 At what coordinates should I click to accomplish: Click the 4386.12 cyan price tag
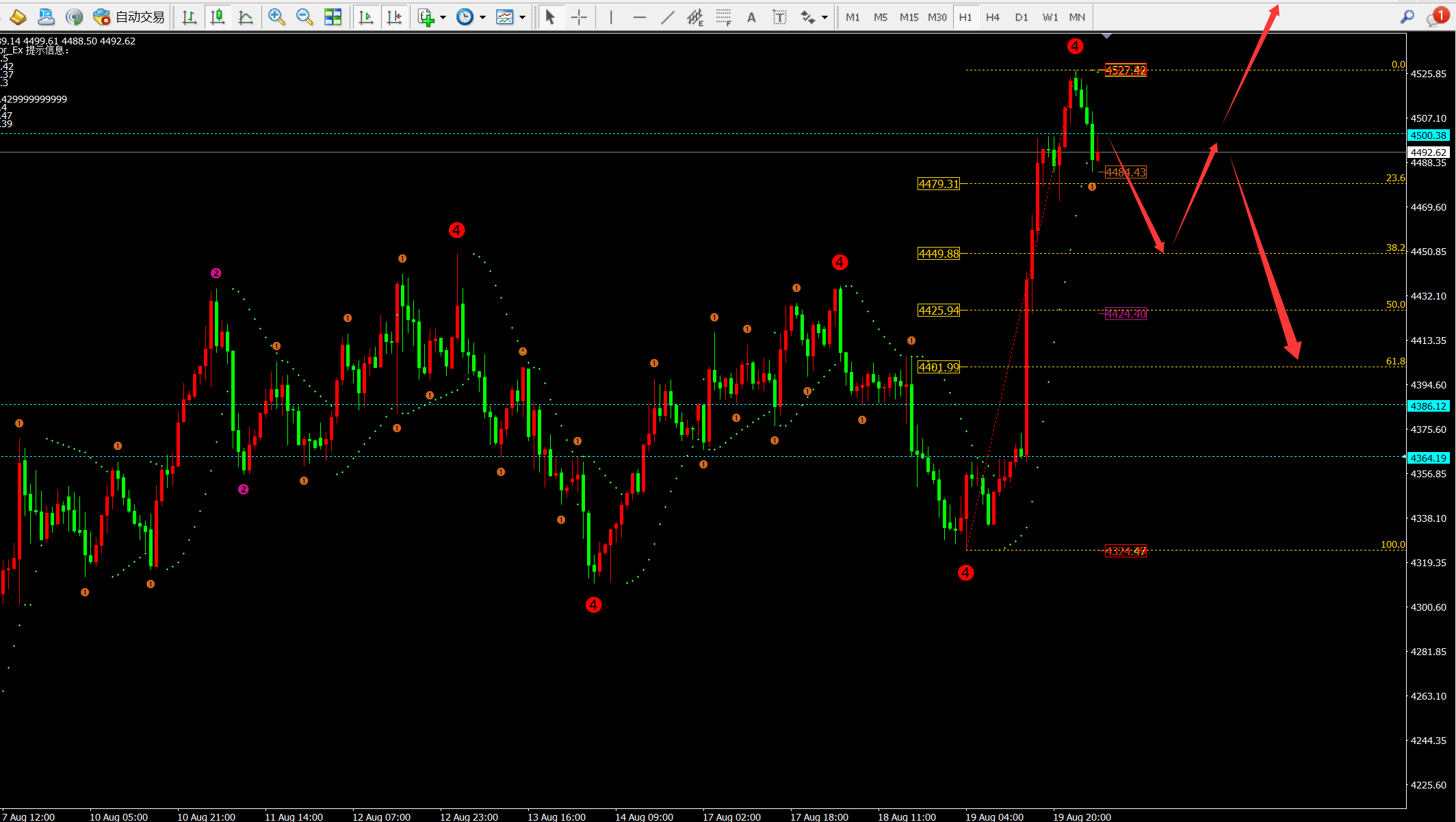(x=1429, y=406)
